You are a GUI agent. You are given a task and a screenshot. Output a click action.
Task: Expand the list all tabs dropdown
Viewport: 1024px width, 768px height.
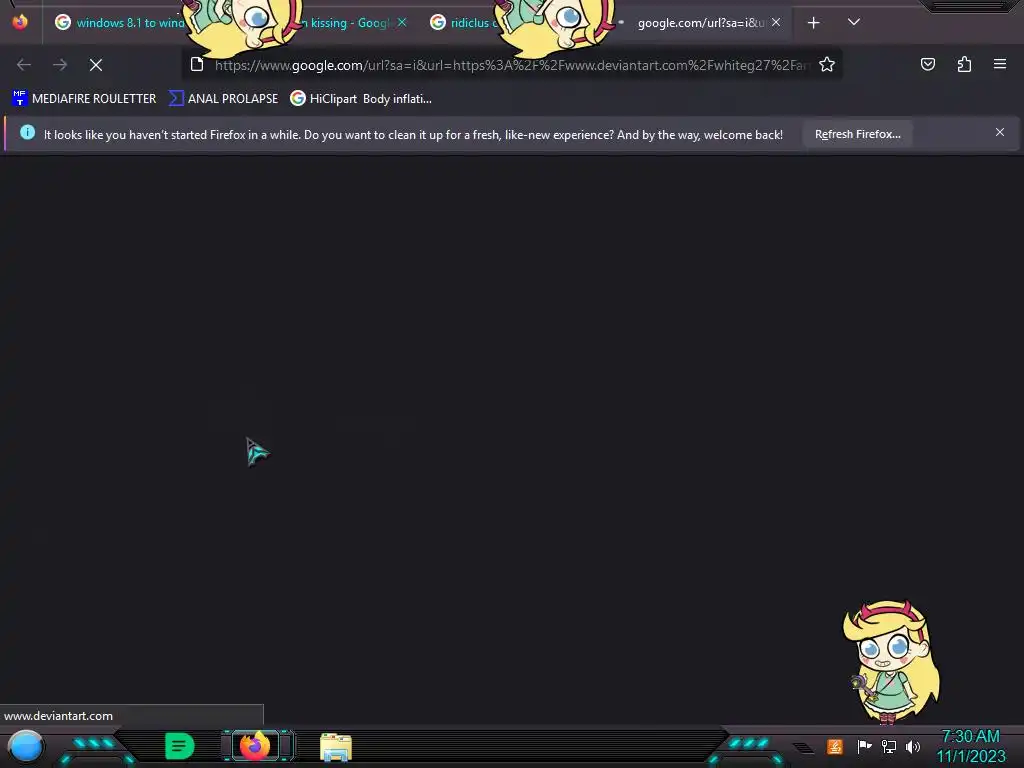click(854, 22)
